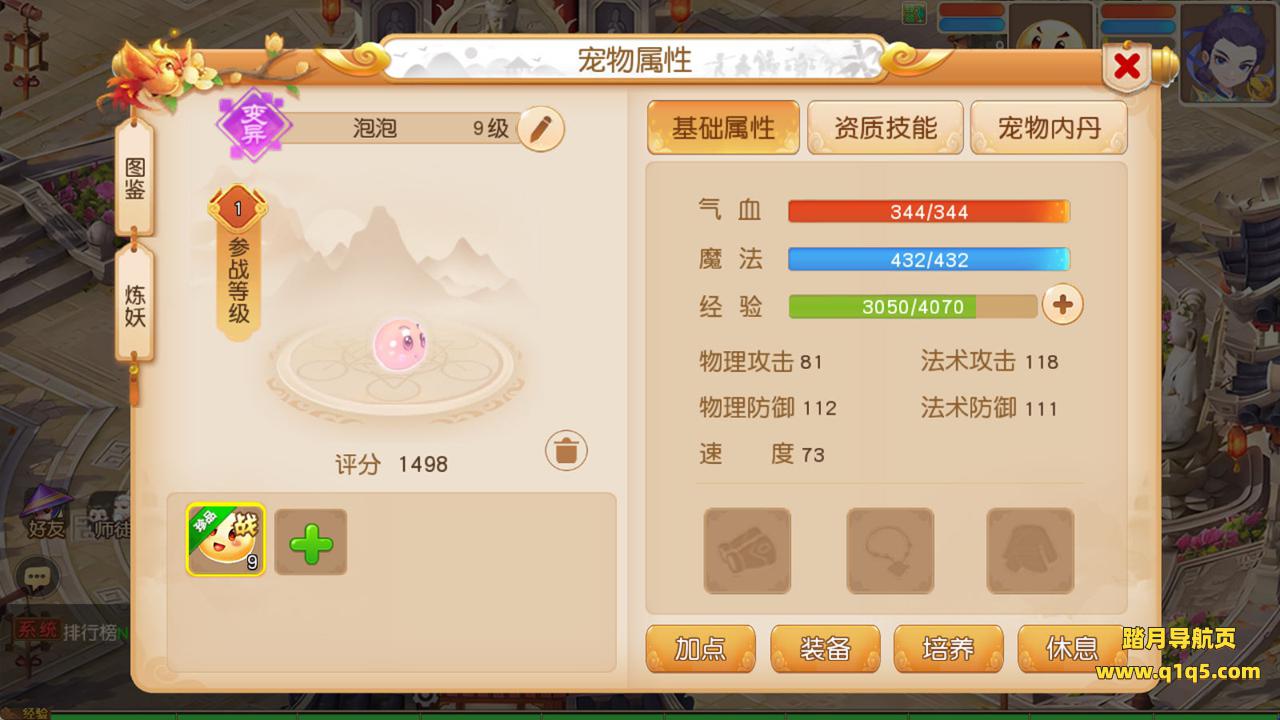Click the empty necklace equipment slot
Image resolution: width=1280 pixels, height=720 pixels.
[x=890, y=551]
